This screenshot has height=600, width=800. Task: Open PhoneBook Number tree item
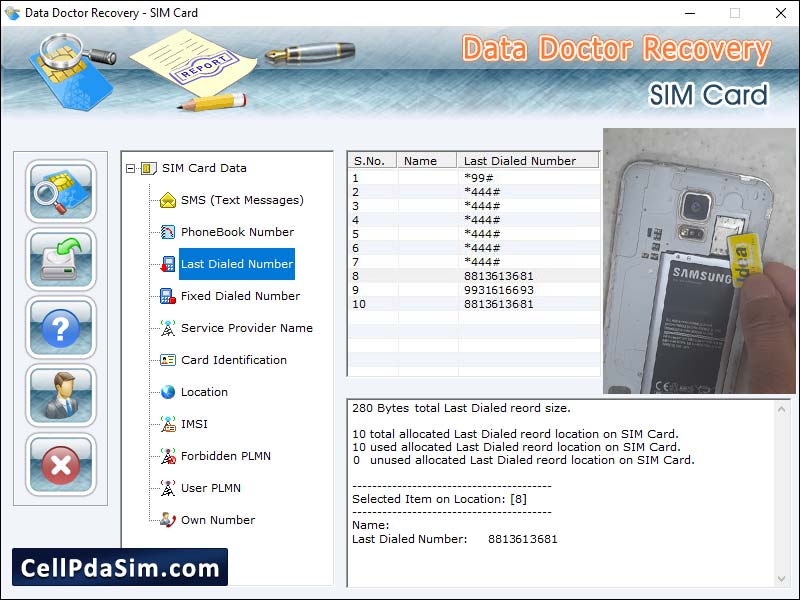click(x=237, y=232)
